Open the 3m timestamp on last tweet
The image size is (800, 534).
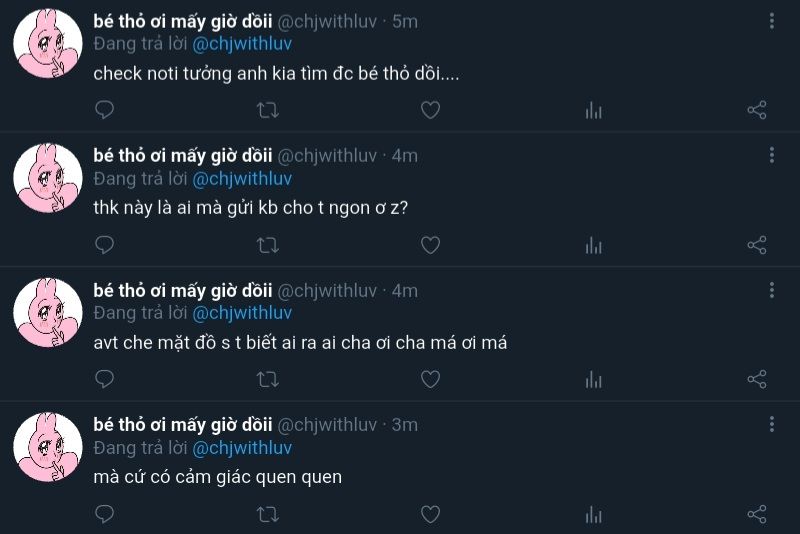pos(404,425)
